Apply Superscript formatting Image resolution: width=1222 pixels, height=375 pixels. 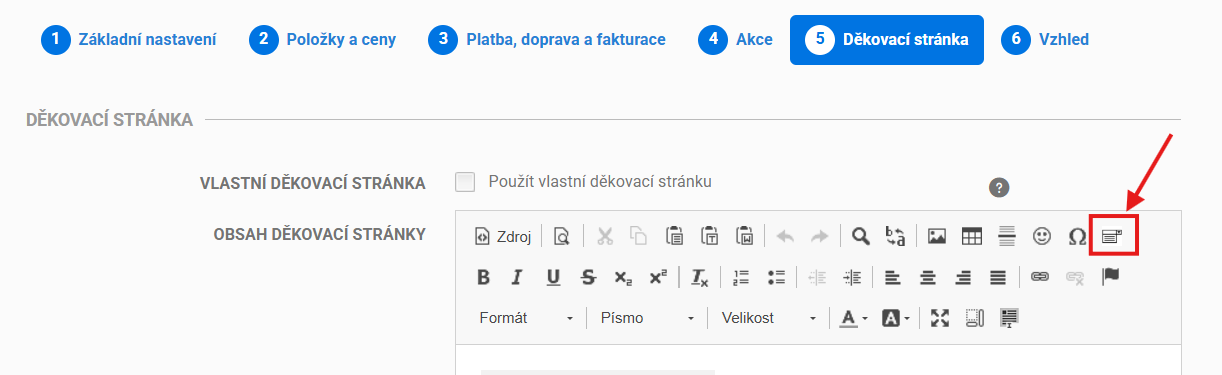[657, 277]
